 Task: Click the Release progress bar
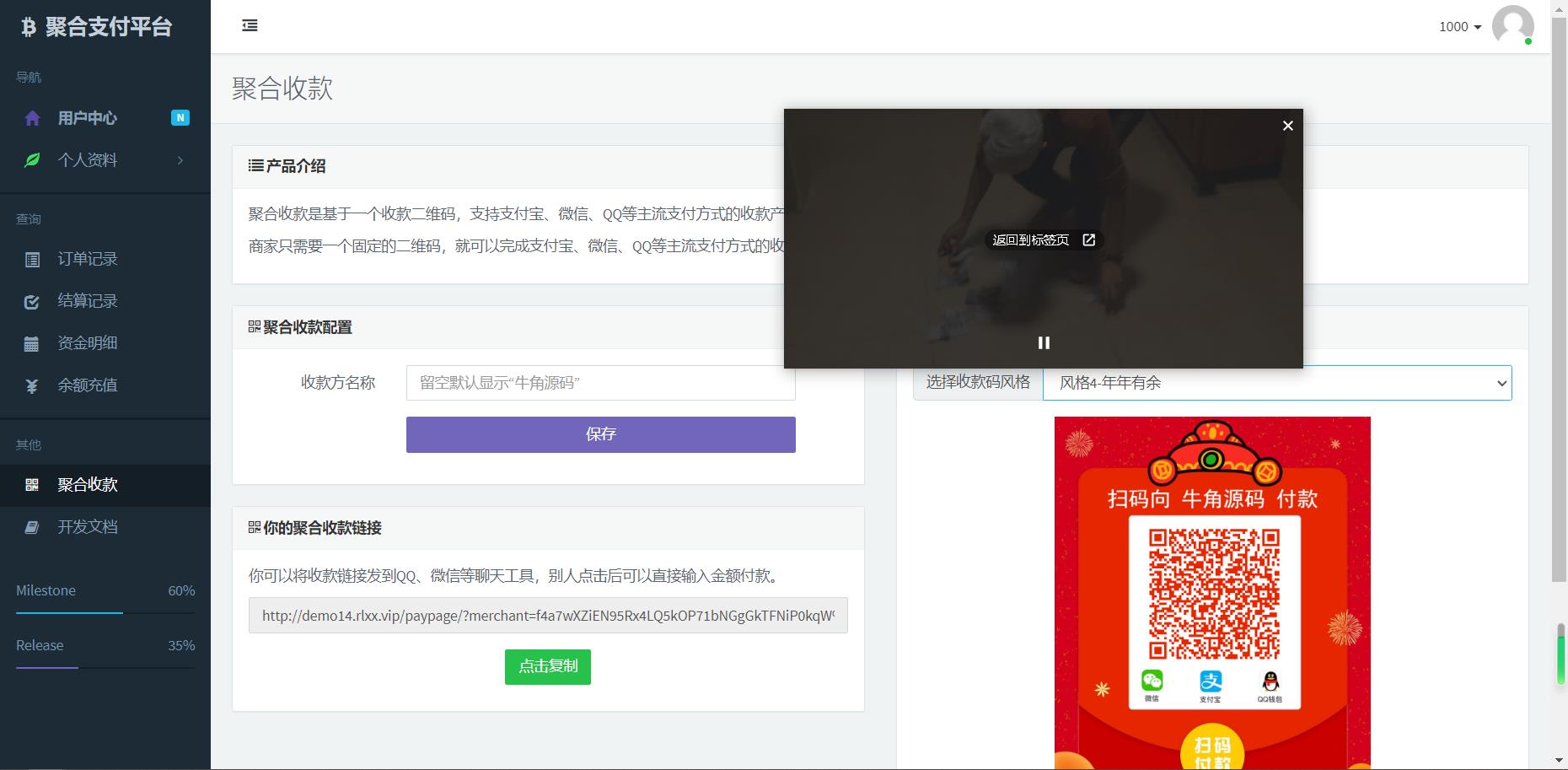tap(105, 667)
